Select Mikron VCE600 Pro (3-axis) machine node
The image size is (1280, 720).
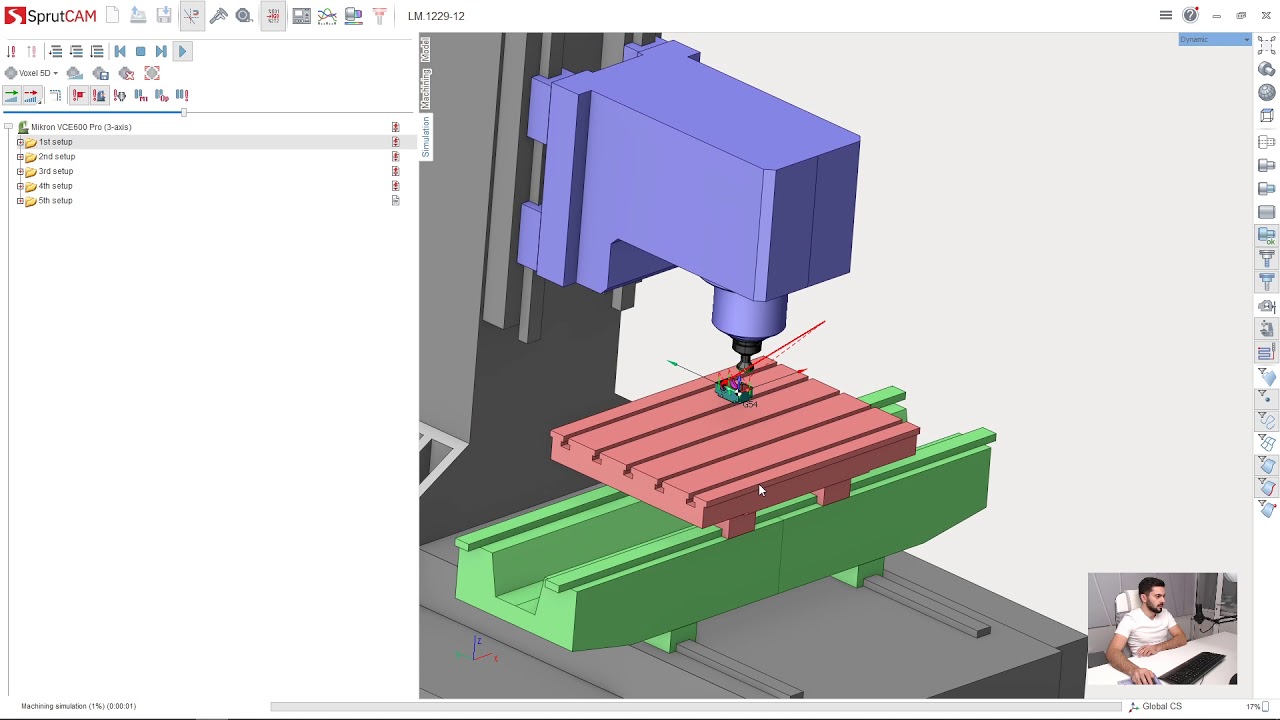[x=81, y=127]
